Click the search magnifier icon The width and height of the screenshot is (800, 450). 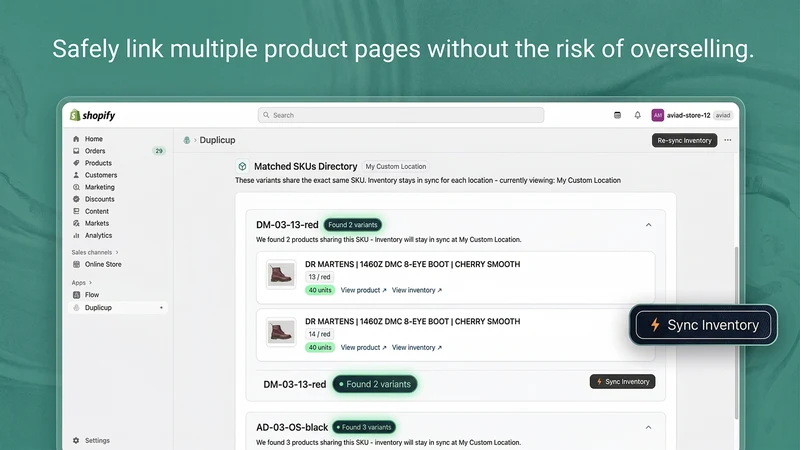pos(266,115)
